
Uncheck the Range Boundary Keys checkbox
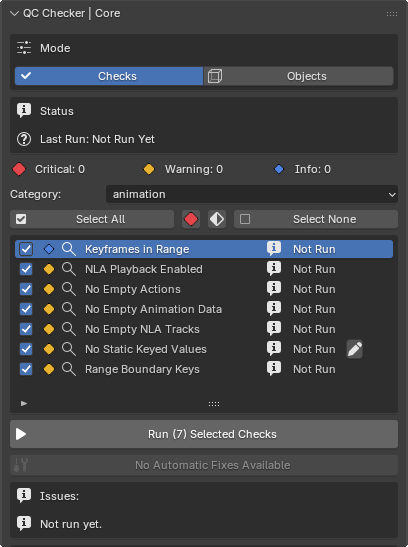[26, 369]
